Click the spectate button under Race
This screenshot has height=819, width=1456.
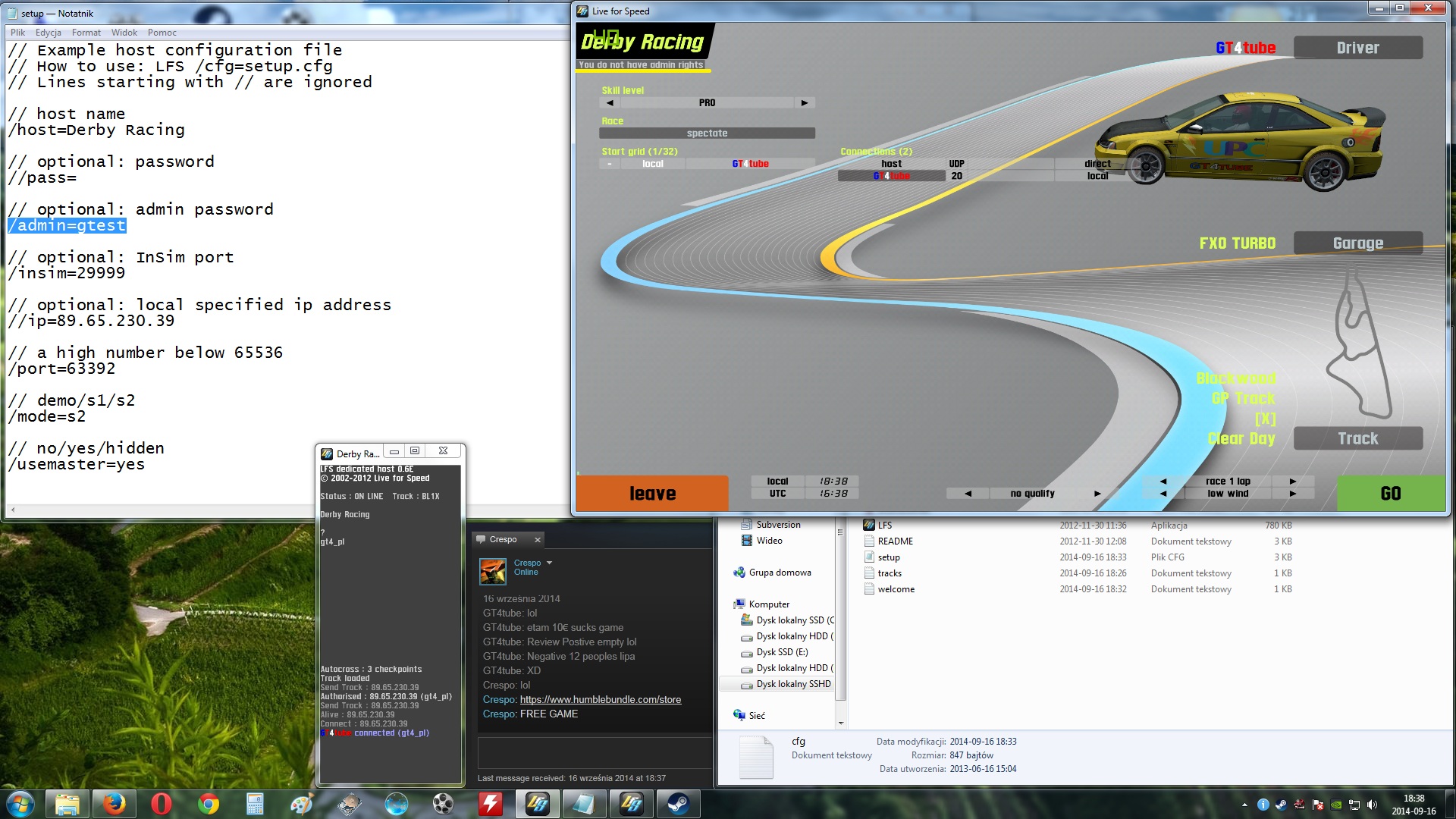[707, 133]
